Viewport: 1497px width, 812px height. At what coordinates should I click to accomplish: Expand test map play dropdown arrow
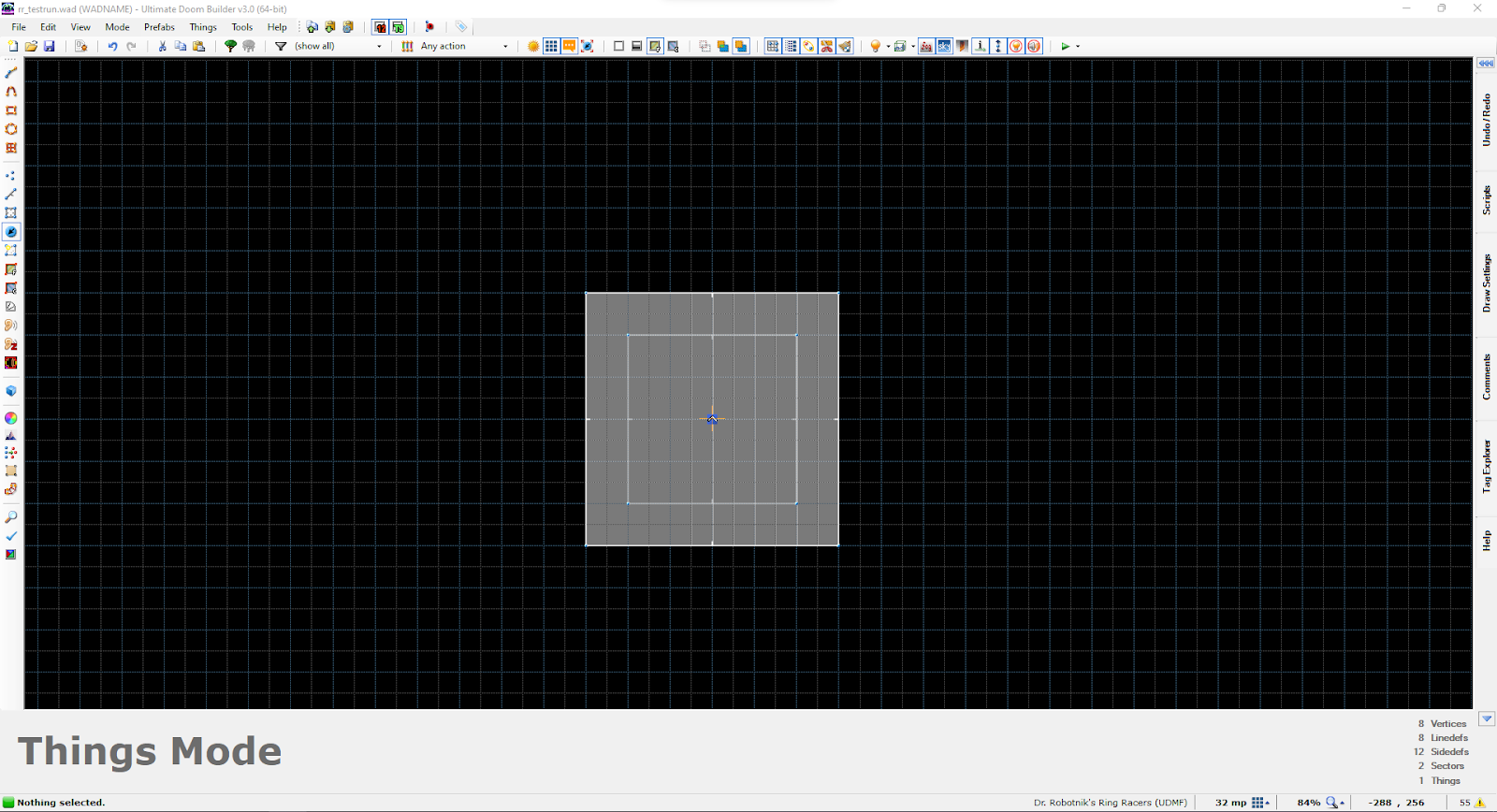tap(1078, 46)
